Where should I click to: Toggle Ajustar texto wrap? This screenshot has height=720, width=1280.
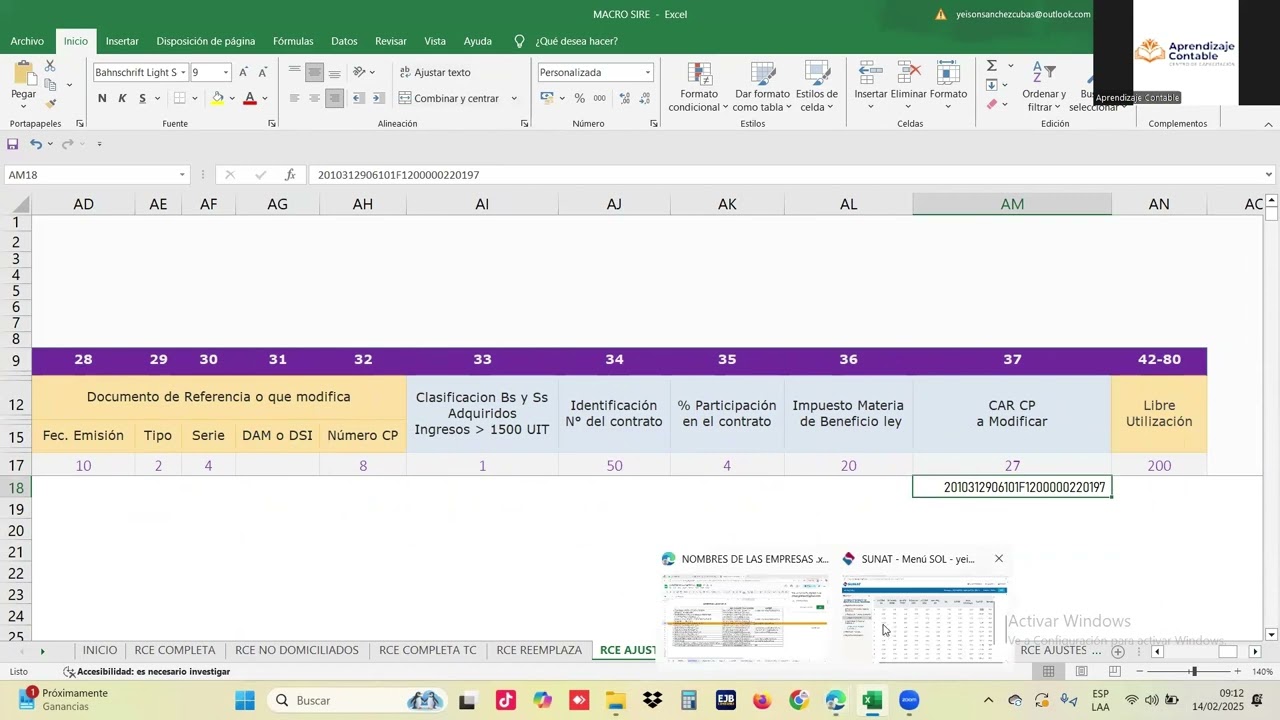coord(434,72)
